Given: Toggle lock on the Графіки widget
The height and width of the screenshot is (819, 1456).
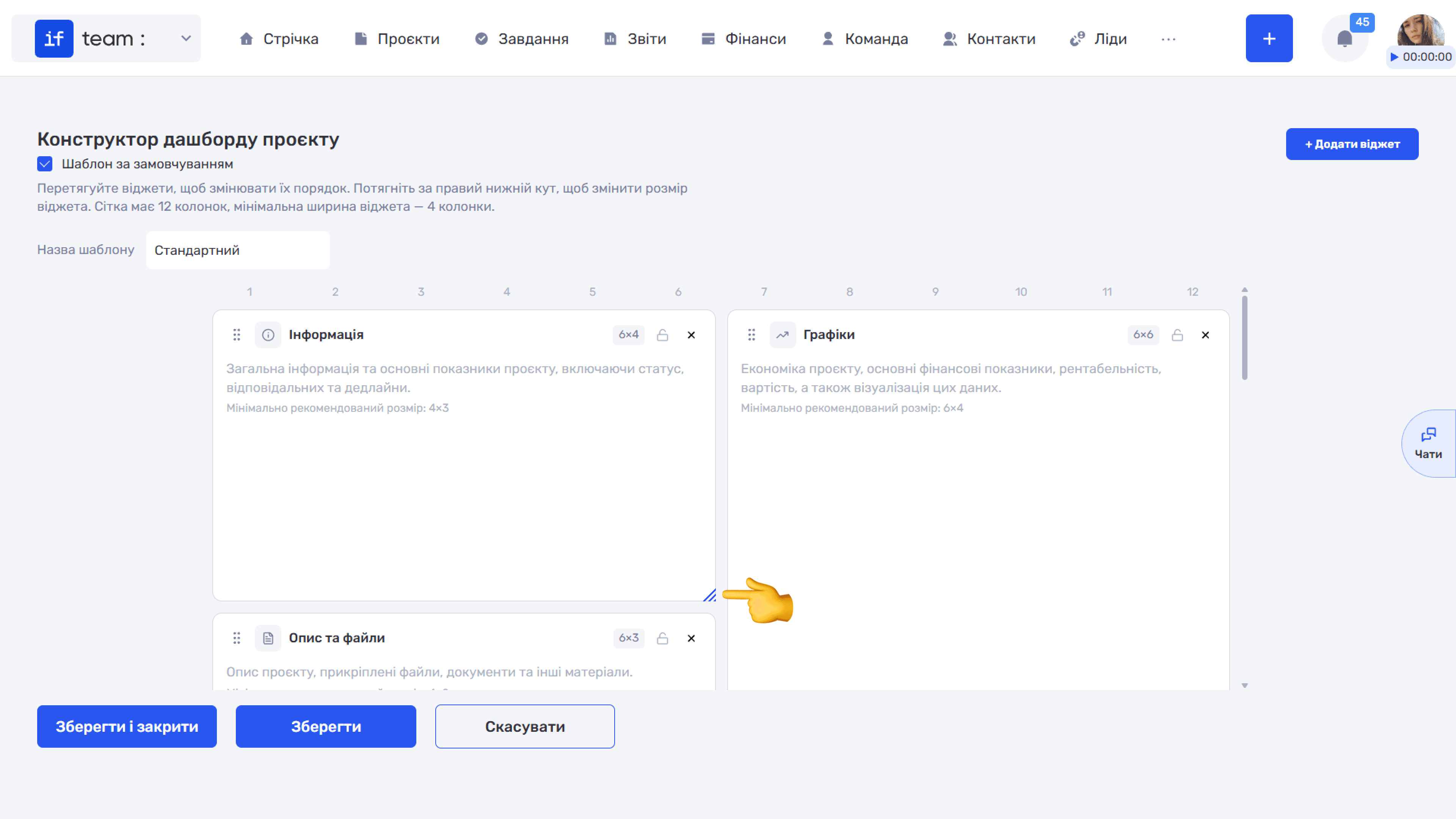Looking at the screenshot, I should (1177, 335).
